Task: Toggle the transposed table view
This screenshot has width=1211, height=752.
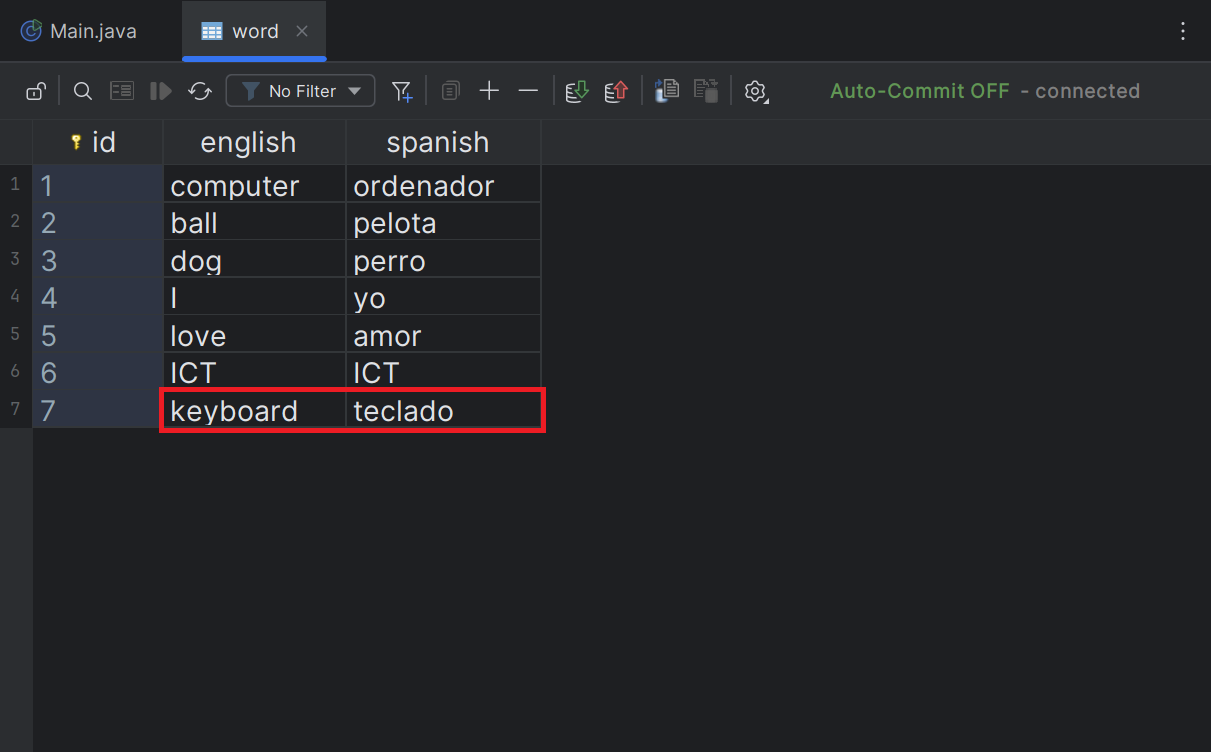Action: (122, 90)
